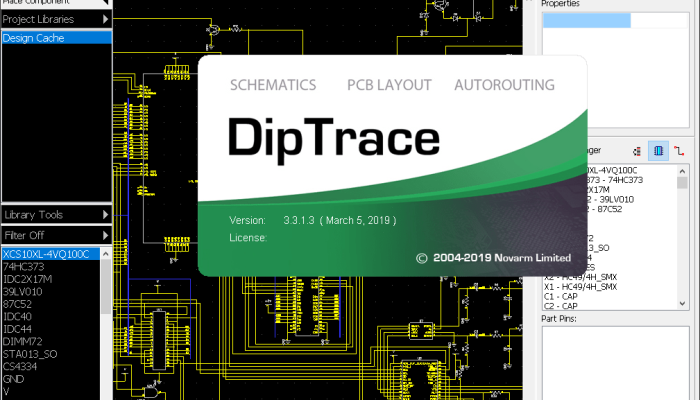The image size is (700, 400).
Task: Select XCS10XL-4VQ100C in component list
Action: pyautogui.click(x=51, y=254)
